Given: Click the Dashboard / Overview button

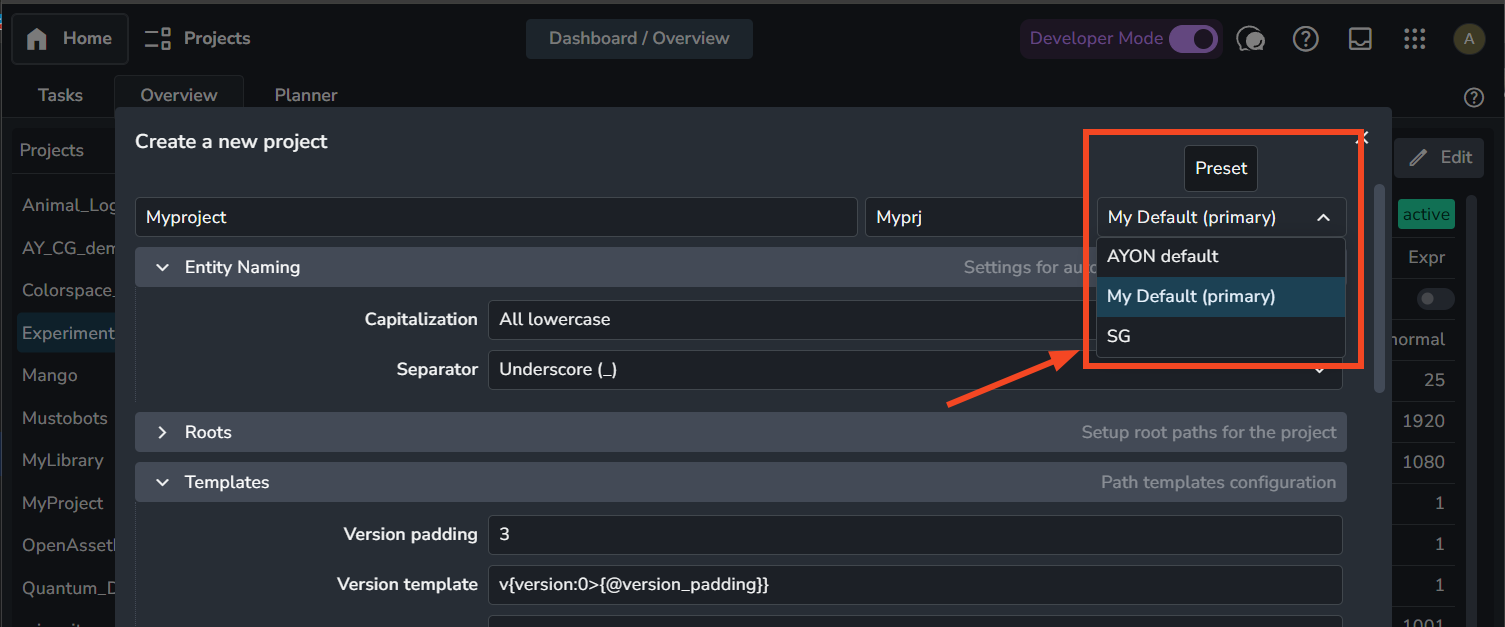Looking at the screenshot, I should click(x=639, y=39).
